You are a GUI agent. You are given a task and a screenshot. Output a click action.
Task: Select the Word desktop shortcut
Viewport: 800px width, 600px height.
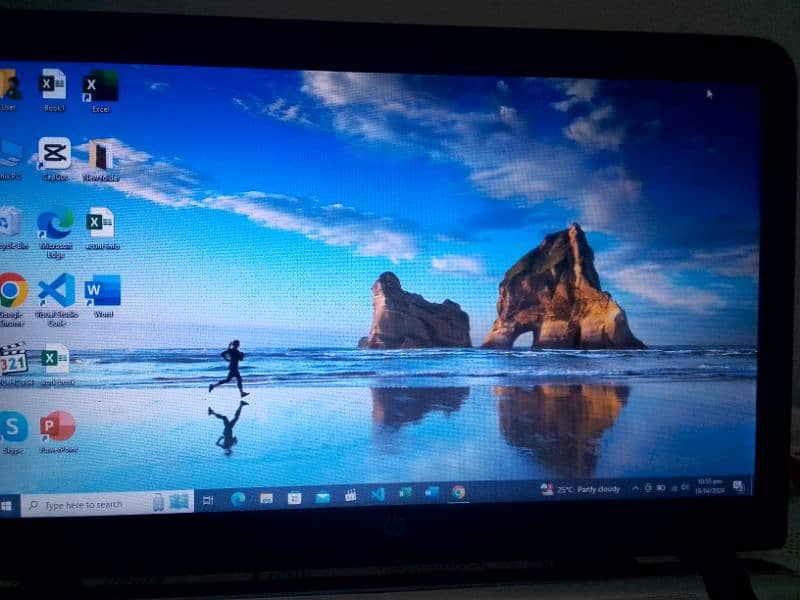coord(103,295)
